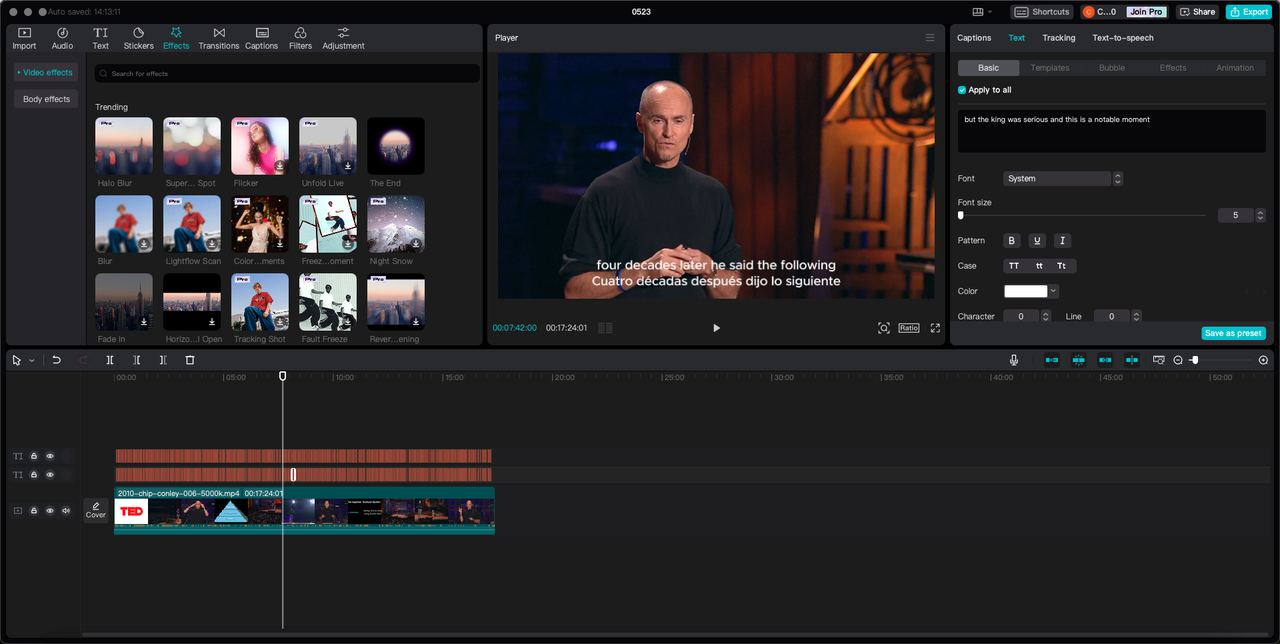Click Save as preset
This screenshot has height=644, width=1280.
1233,333
